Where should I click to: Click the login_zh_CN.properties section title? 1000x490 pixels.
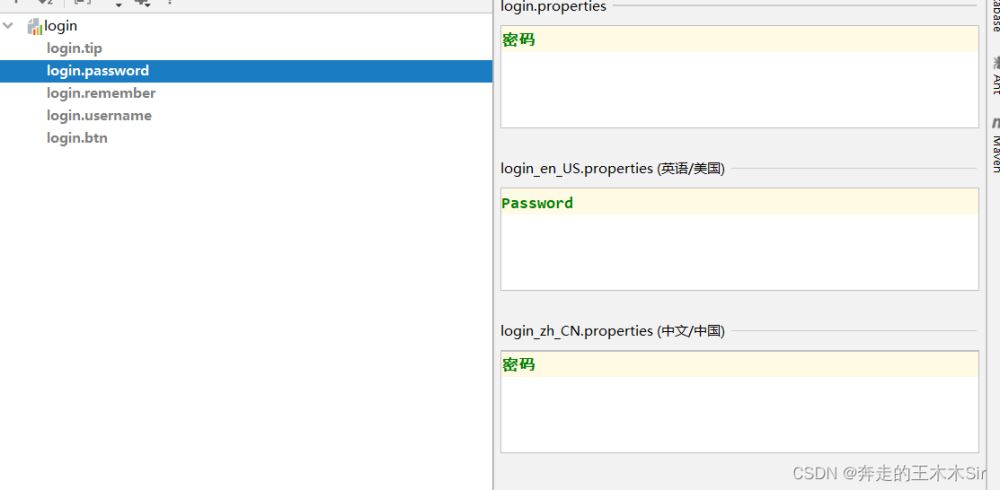tap(612, 331)
